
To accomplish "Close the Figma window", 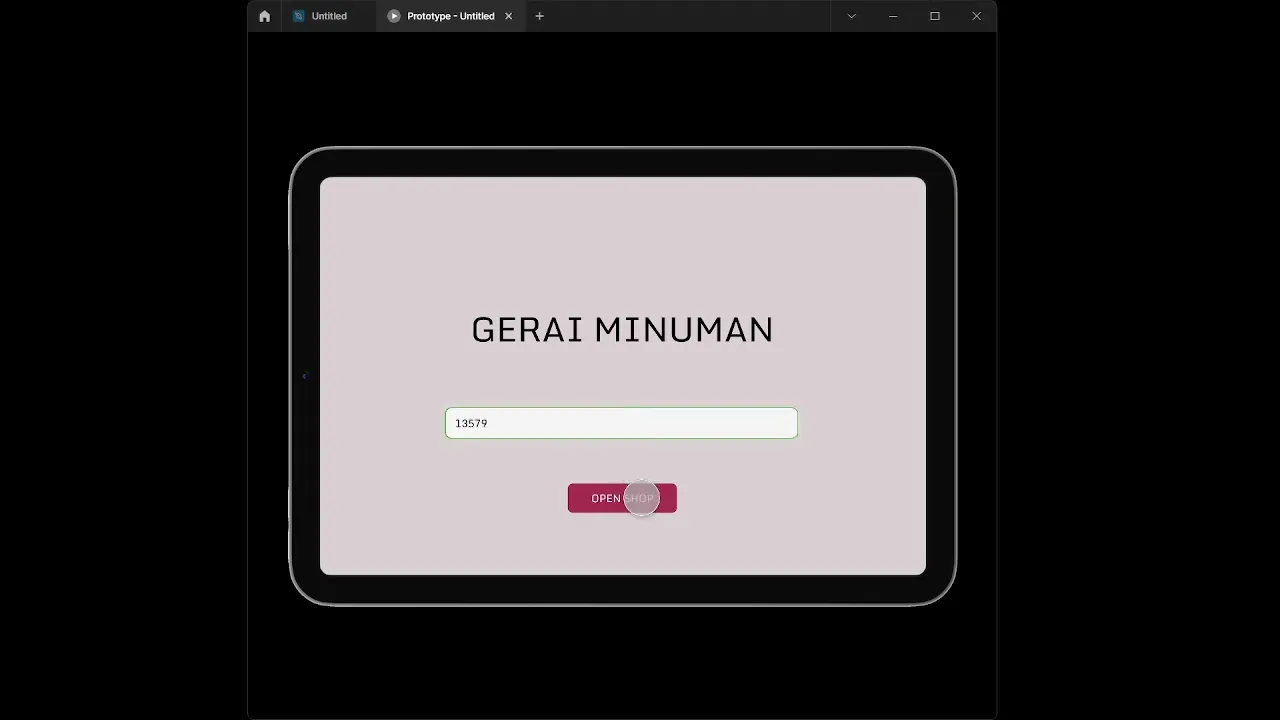I will point(976,16).
